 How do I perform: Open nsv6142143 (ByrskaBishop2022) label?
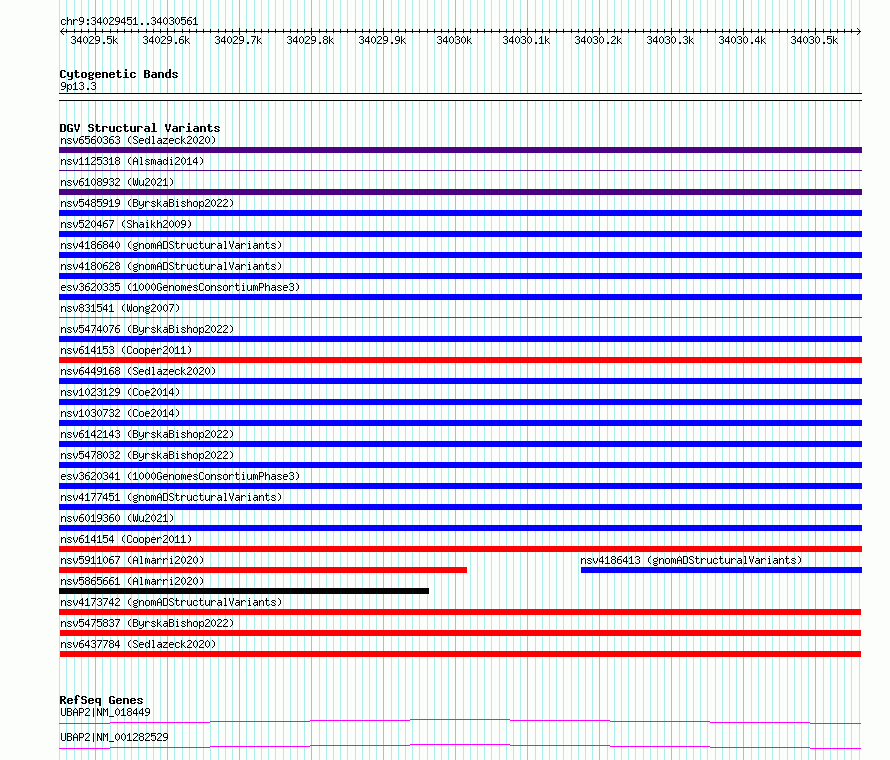[x=147, y=434]
